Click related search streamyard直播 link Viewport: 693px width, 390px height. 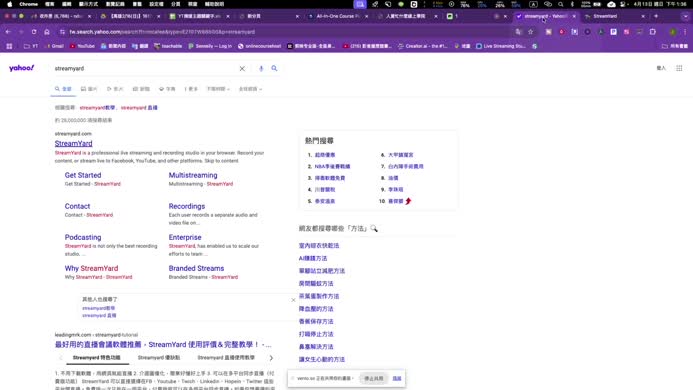(139, 107)
